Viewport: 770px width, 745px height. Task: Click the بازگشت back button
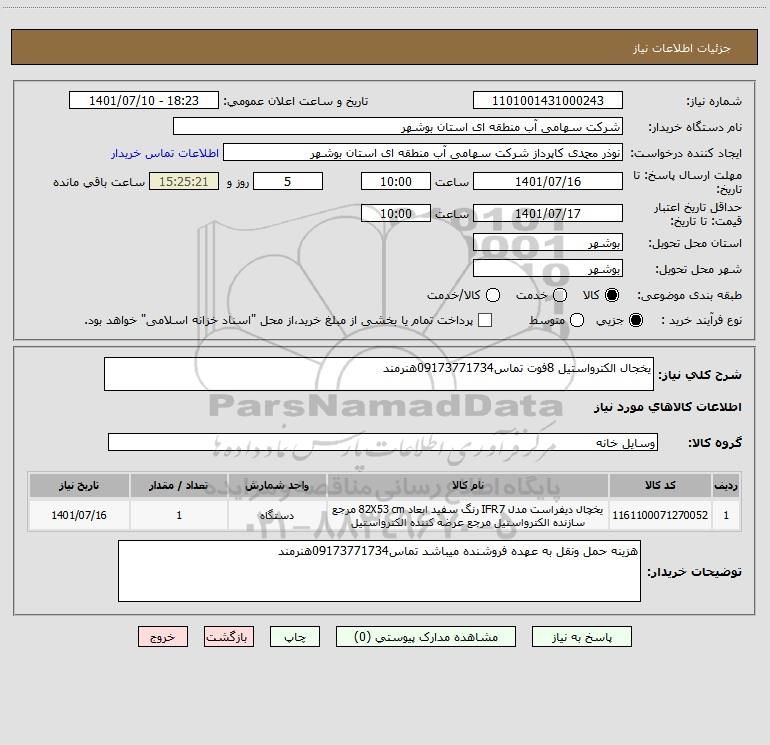229,637
